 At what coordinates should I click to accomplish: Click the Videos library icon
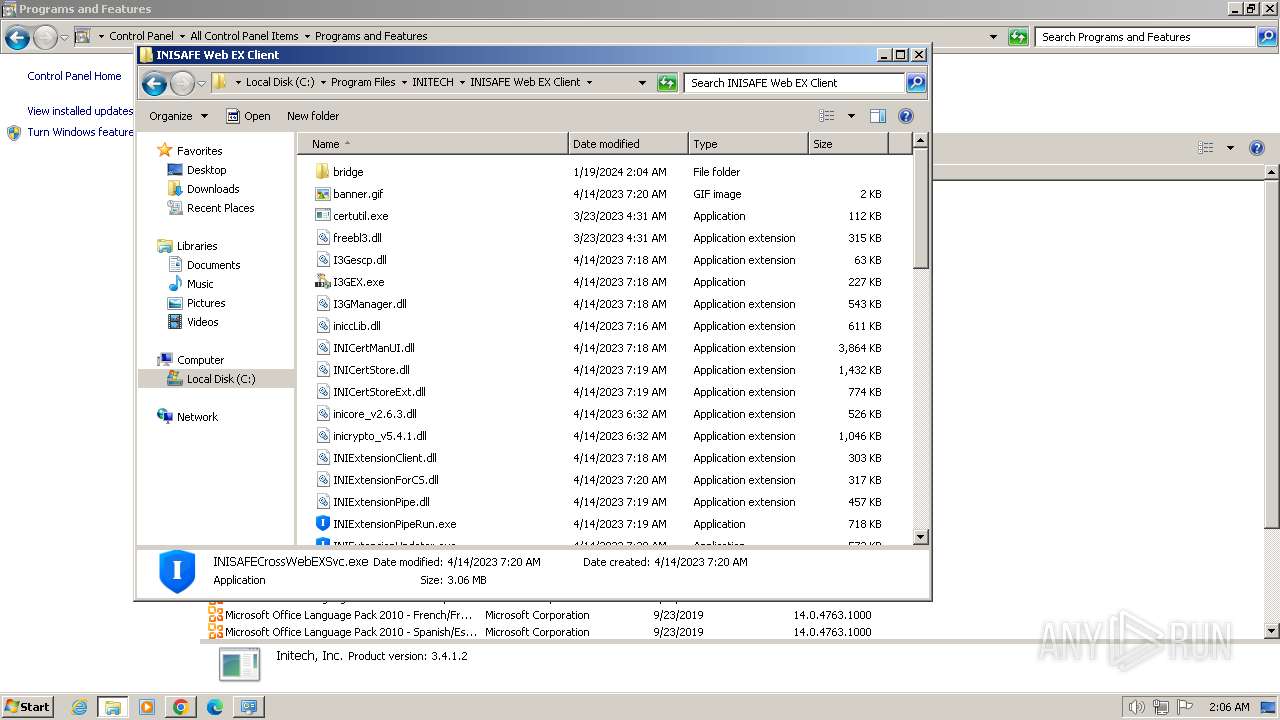click(175, 322)
